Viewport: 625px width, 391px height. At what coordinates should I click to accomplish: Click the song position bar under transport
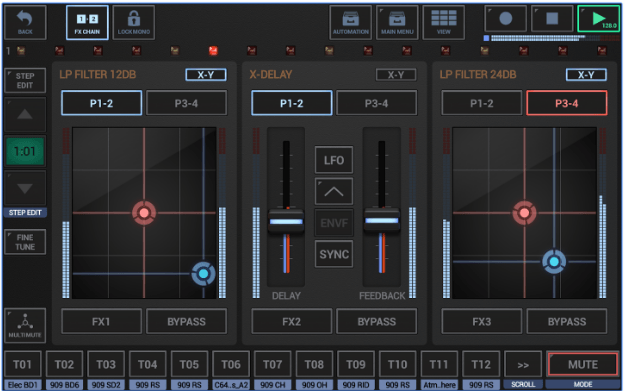coord(552,38)
